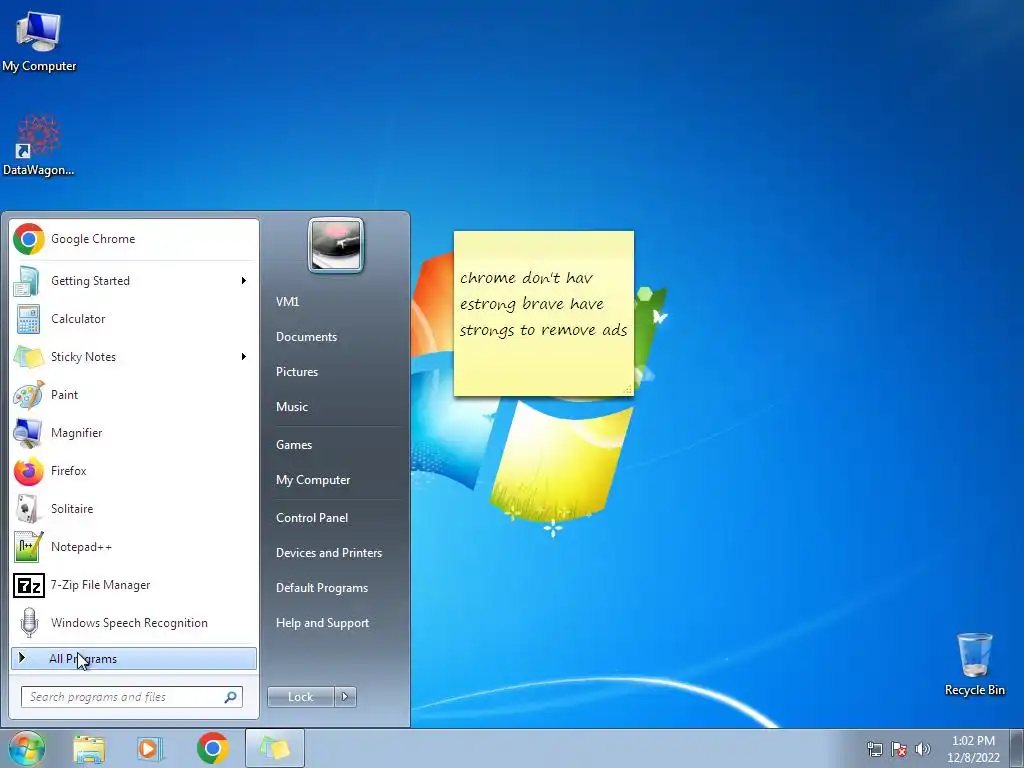
Task: Open Action Center flag icon
Action: (899, 749)
